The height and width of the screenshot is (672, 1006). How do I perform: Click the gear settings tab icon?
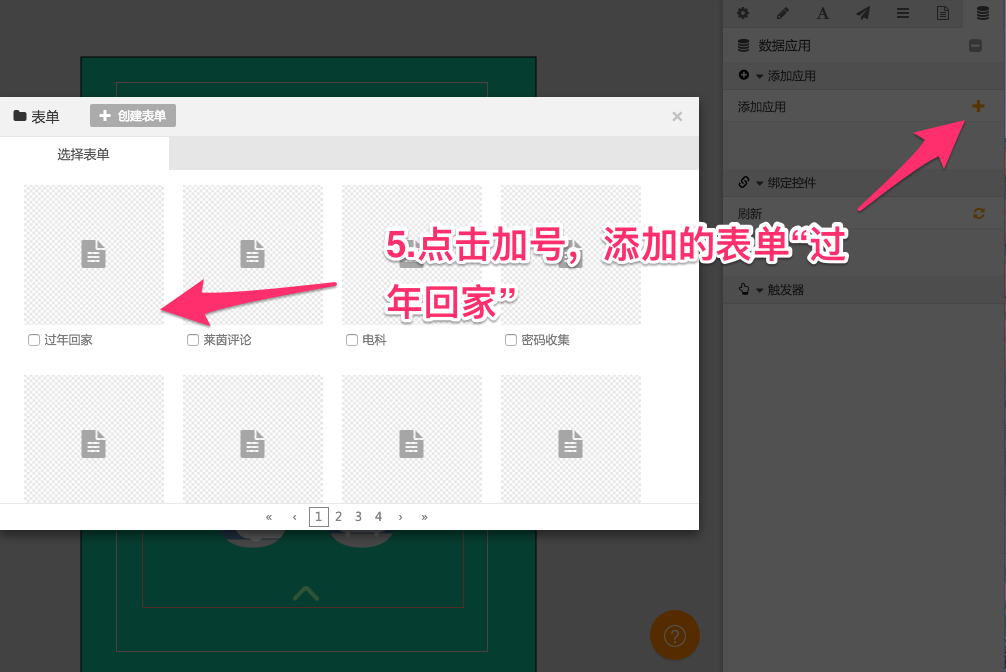click(743, 13)
